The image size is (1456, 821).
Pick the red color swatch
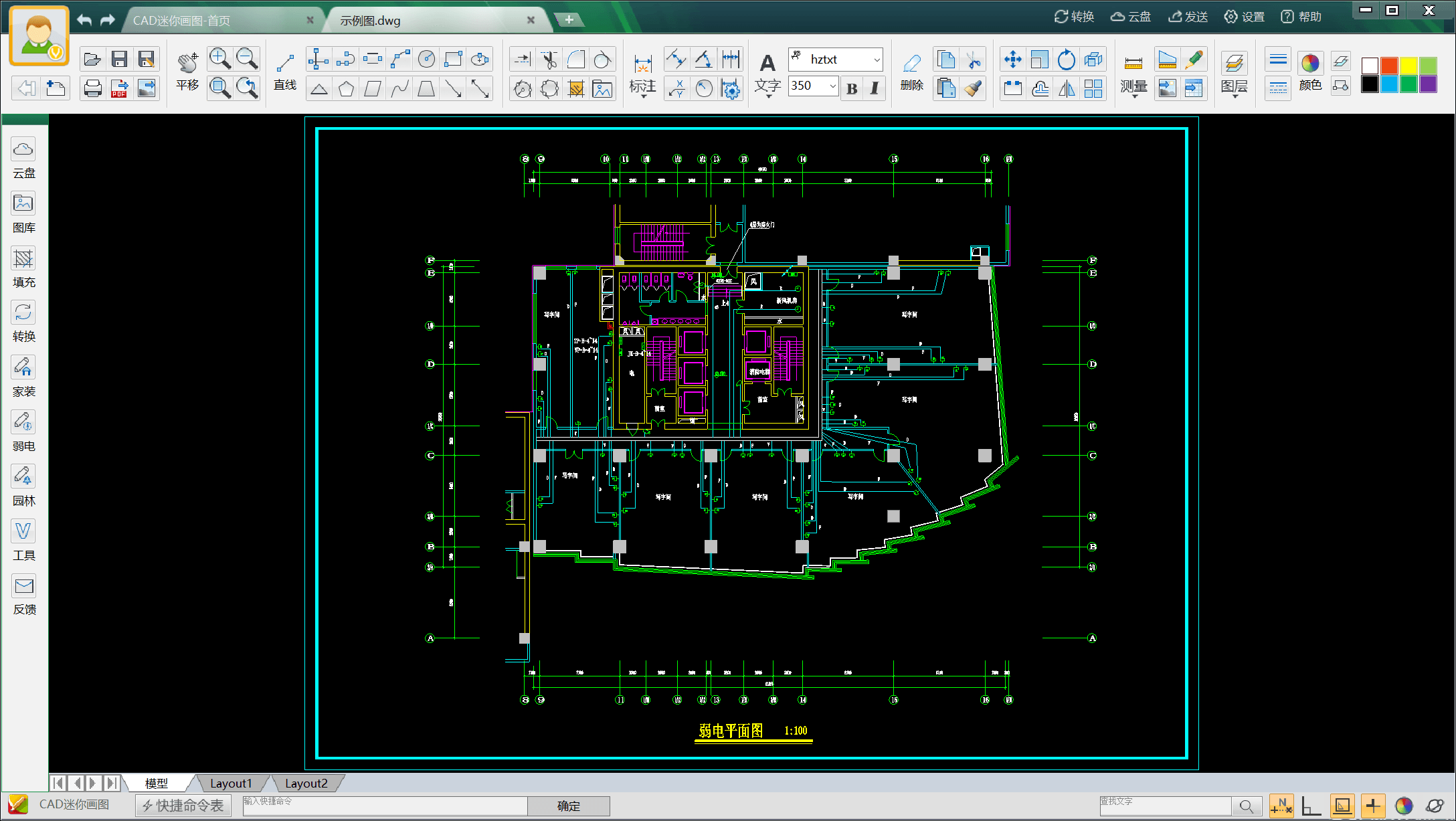[x=1389, y=65]
